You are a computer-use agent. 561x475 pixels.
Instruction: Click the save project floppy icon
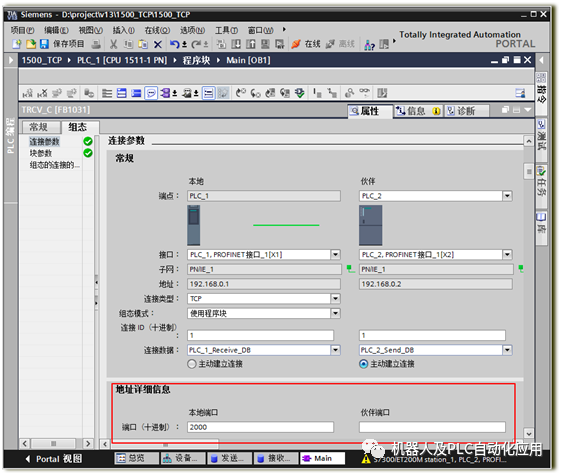[44, 44]
